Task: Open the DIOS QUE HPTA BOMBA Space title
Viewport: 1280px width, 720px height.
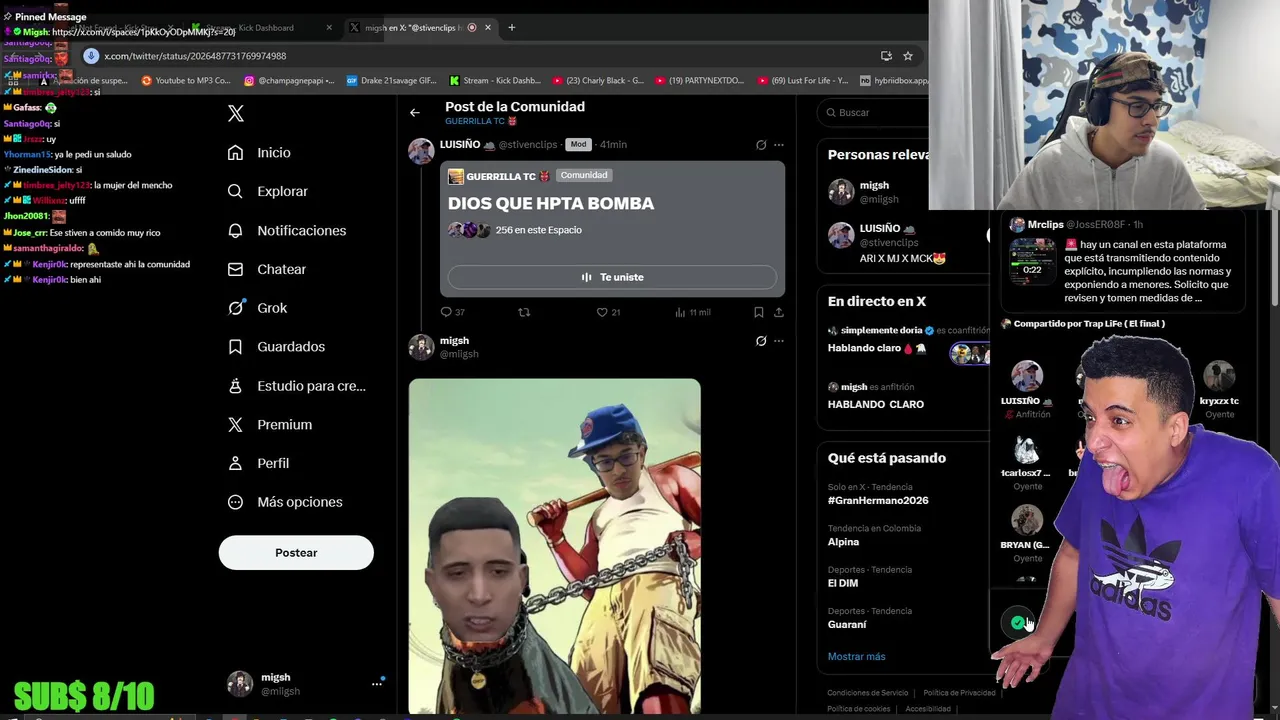Action: click(551, 204)
